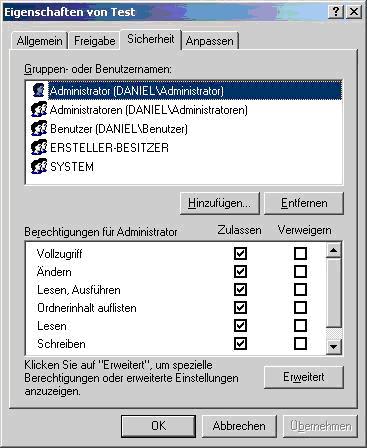Select the Benutzer group icon
The image size is (367, 448).
(x=39, y=128)
